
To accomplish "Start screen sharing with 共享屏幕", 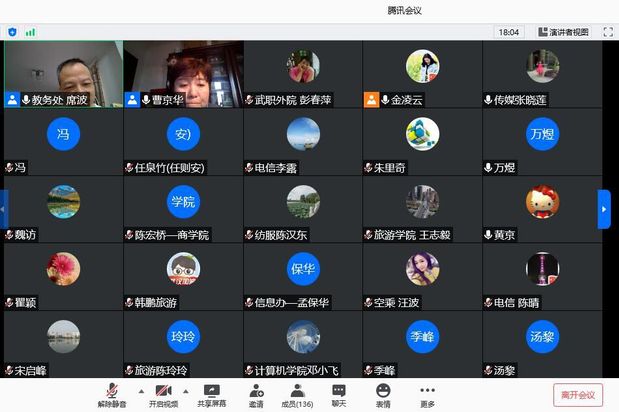I will coord(211,390).
